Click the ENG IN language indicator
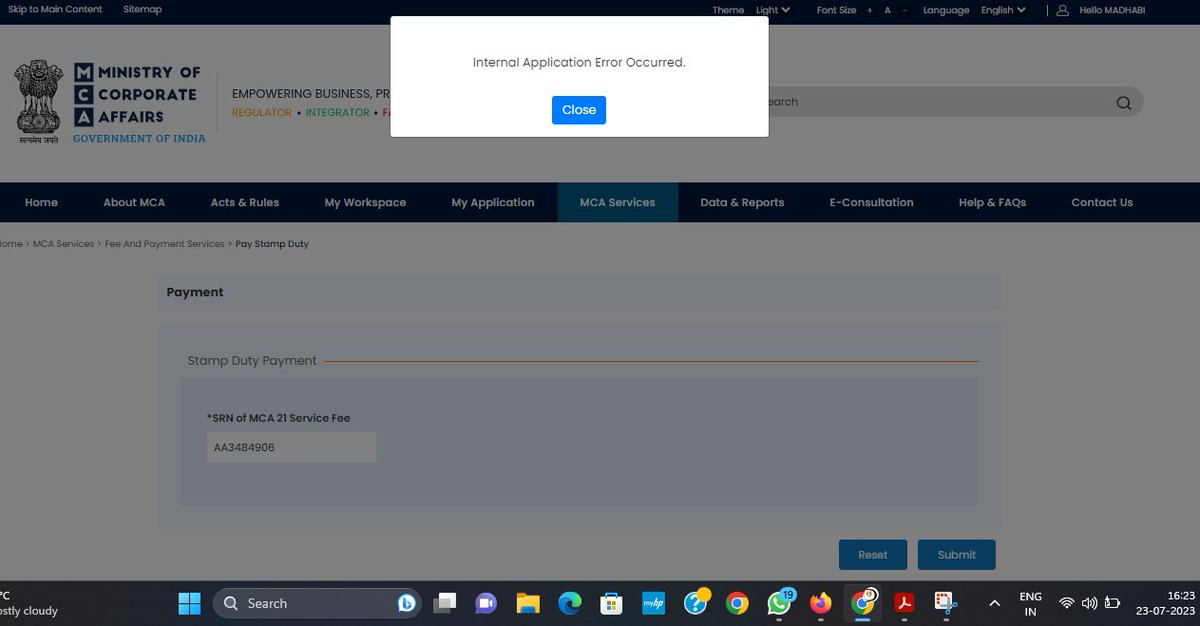This screenshot has height=626, width=1200. [1030, 603]
